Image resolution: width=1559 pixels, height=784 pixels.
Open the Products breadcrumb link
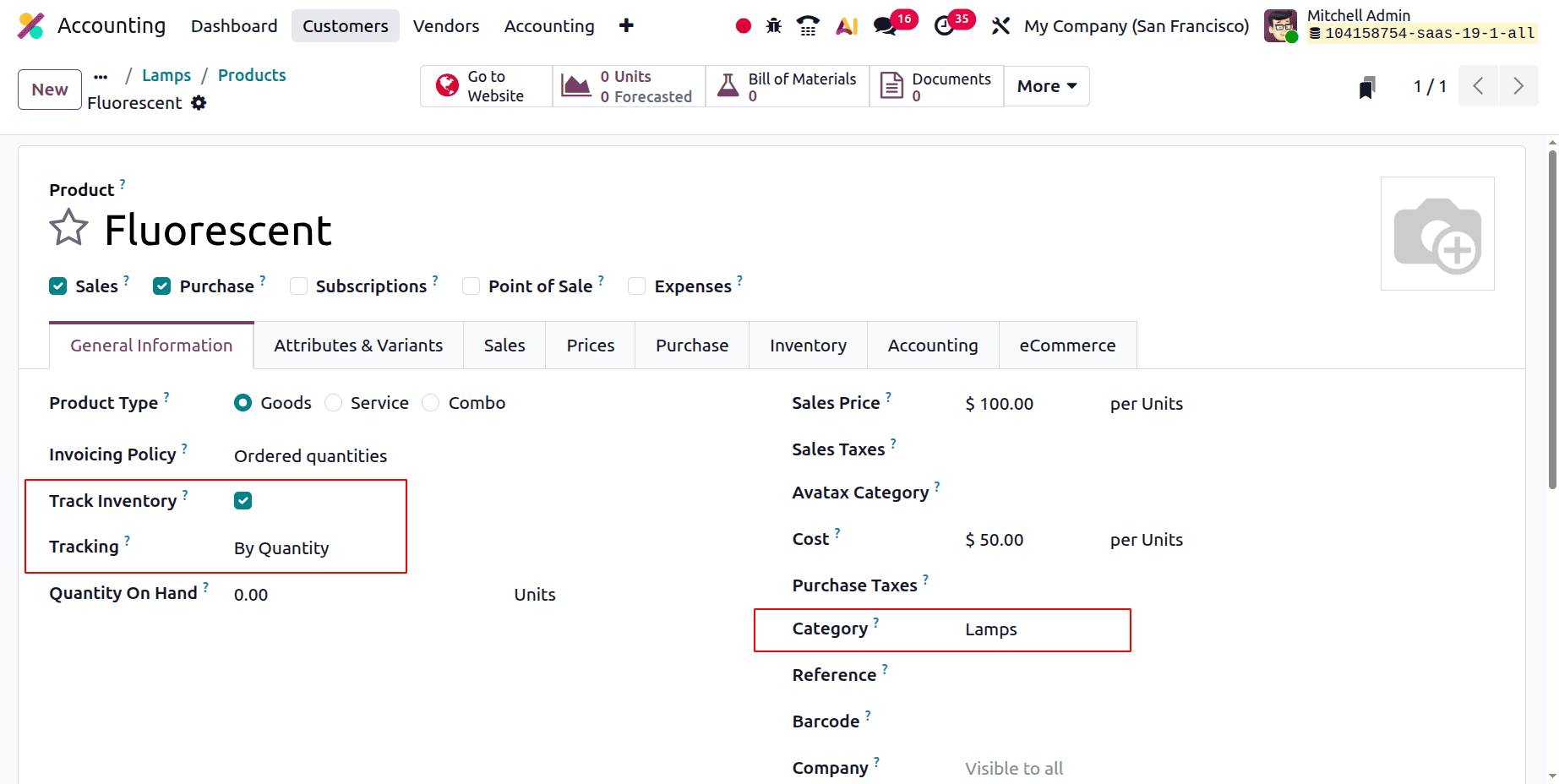(x=251, y=75)
